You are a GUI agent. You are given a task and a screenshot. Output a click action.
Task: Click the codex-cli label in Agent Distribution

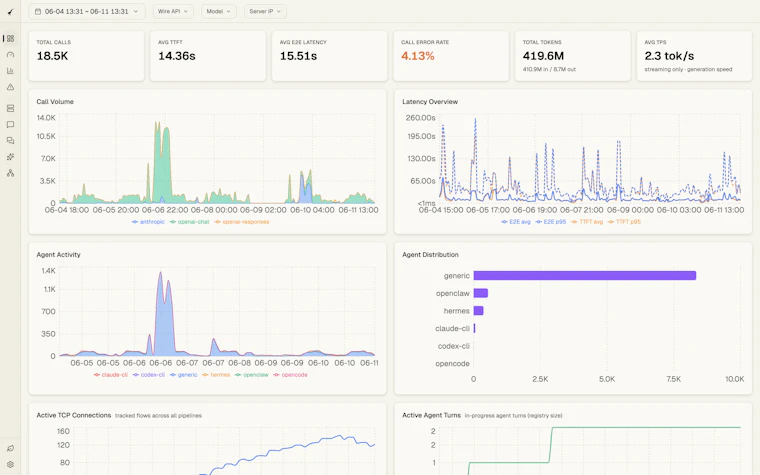tap(454, 346)
